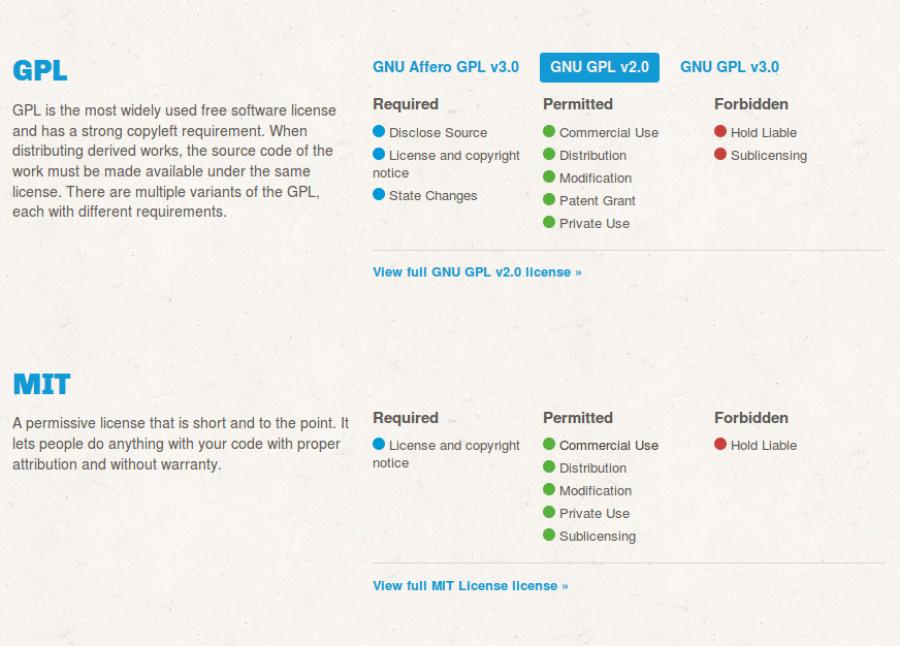Switch to the GNU GPL v3.0 tab
The width and height of the screenshot is (900, 646).
pyautogui.click(x=729, y=67)
